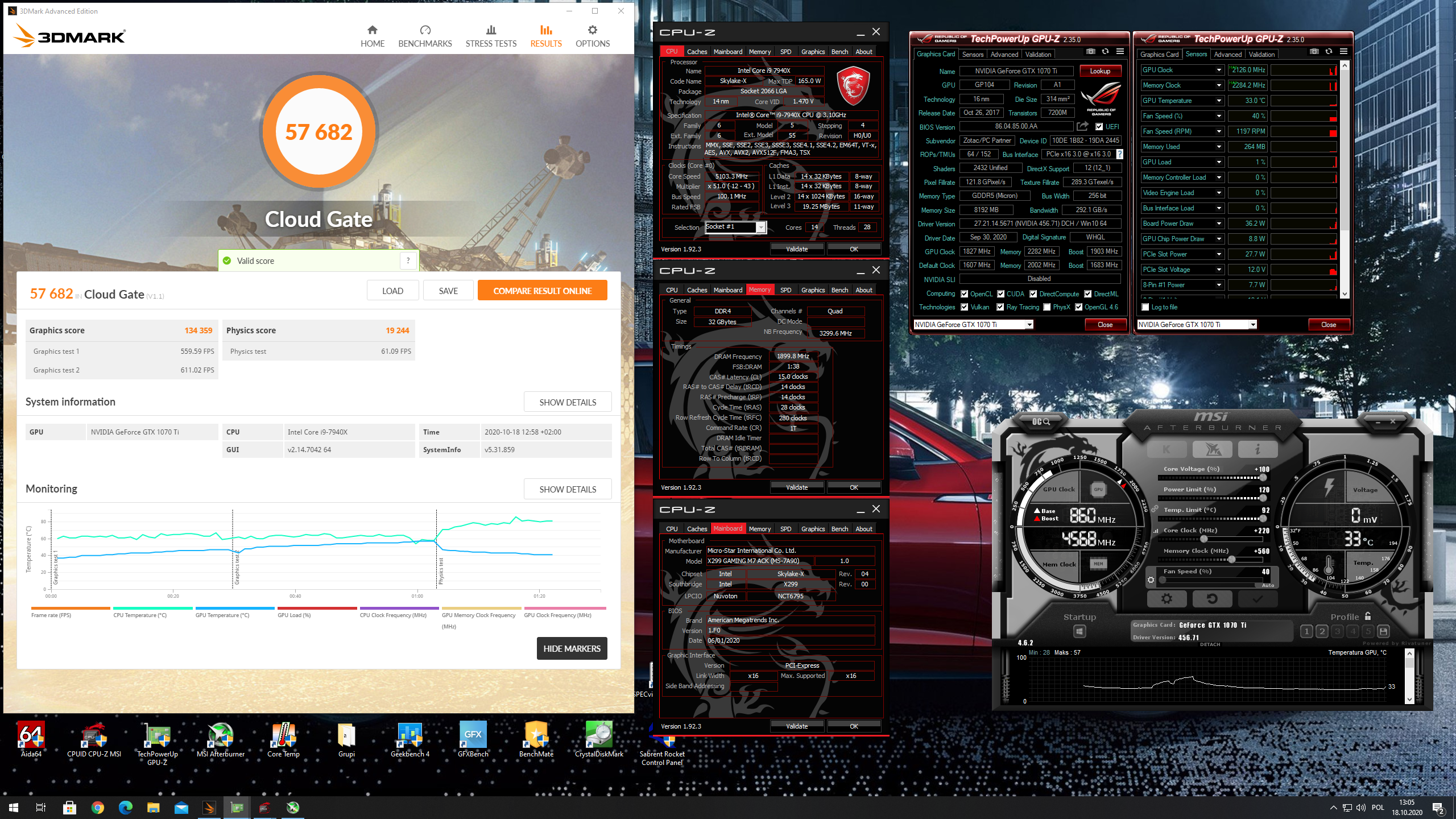Open File Explorer from taskbar
This screenshot has width=1456, height=819.
(154, 808)
